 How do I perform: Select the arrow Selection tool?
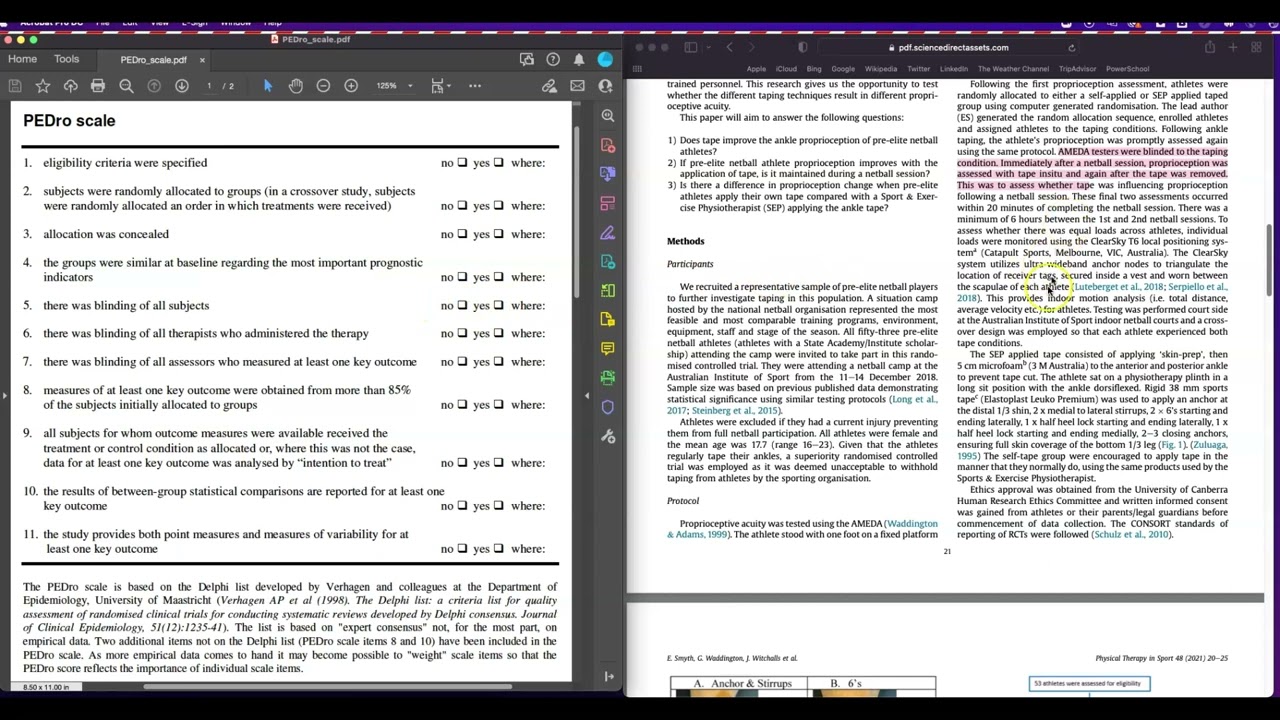coord(267,86)
